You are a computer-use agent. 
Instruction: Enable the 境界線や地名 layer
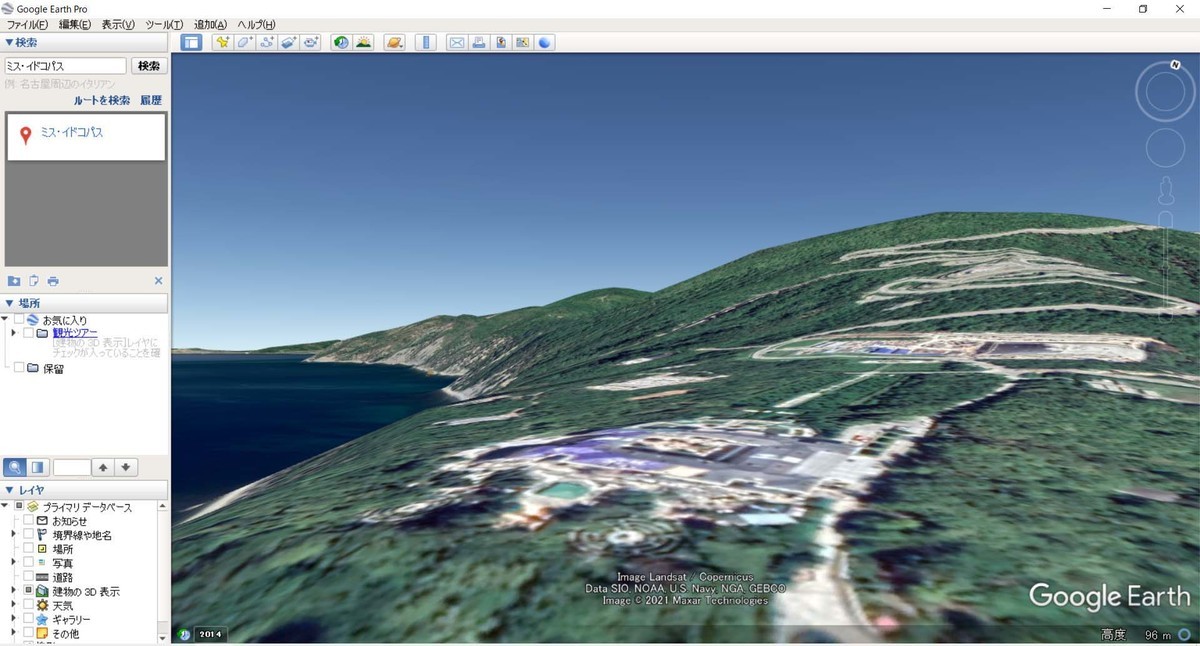28,535
